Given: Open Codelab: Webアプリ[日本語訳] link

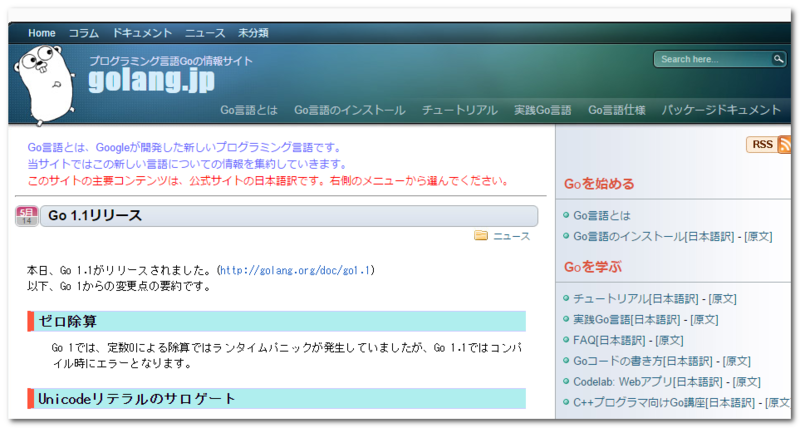Looking at the screenshot, I should click(x=648, y=382).
